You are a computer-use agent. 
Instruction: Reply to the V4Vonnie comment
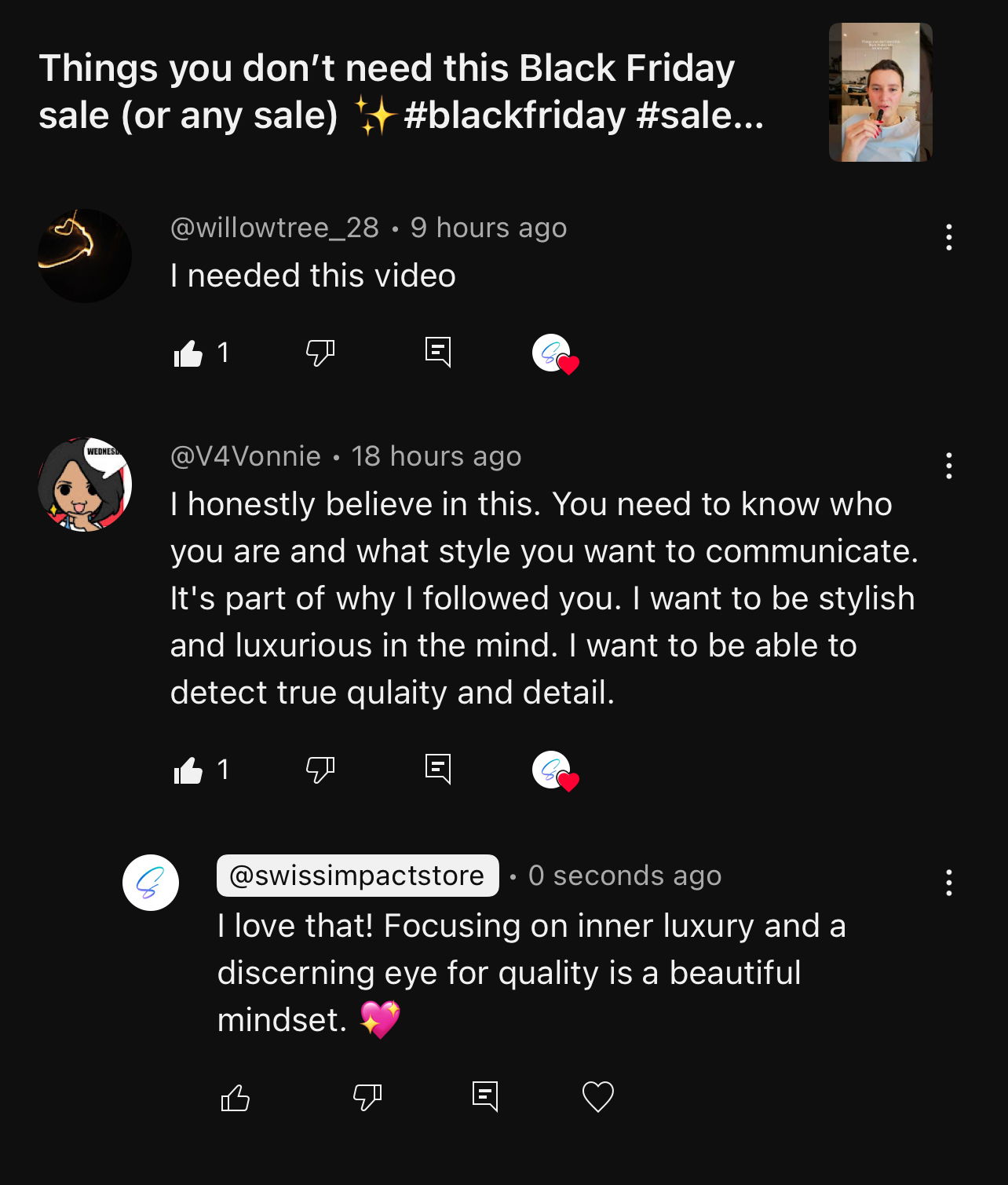point(437,769)
